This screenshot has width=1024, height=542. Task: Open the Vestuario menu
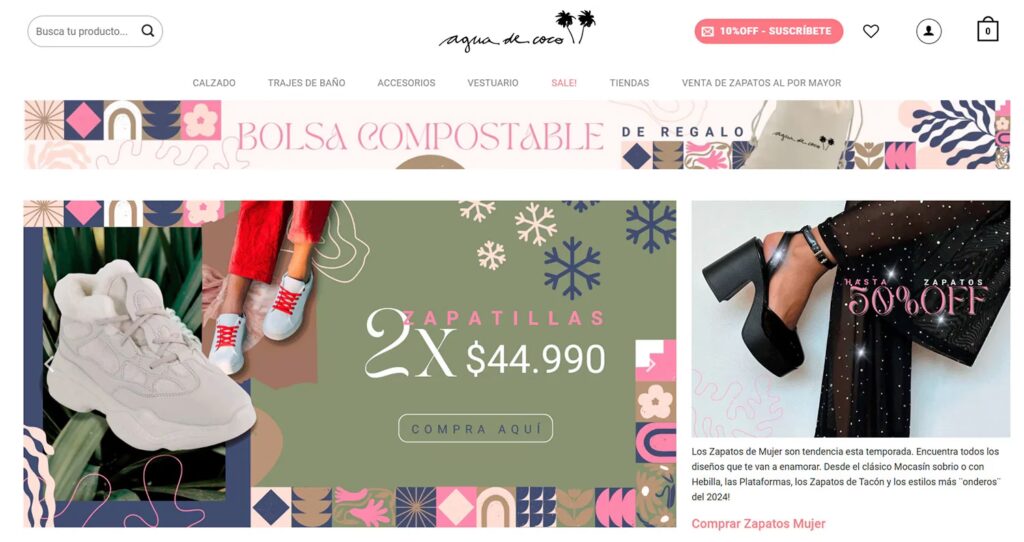click(x=492, y=83)
